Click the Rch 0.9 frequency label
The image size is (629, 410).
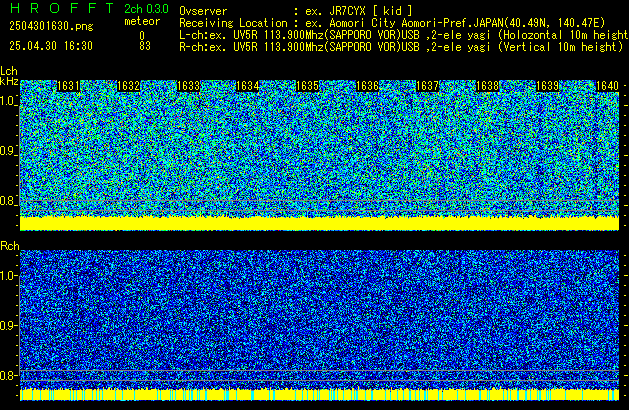(8, 325)
